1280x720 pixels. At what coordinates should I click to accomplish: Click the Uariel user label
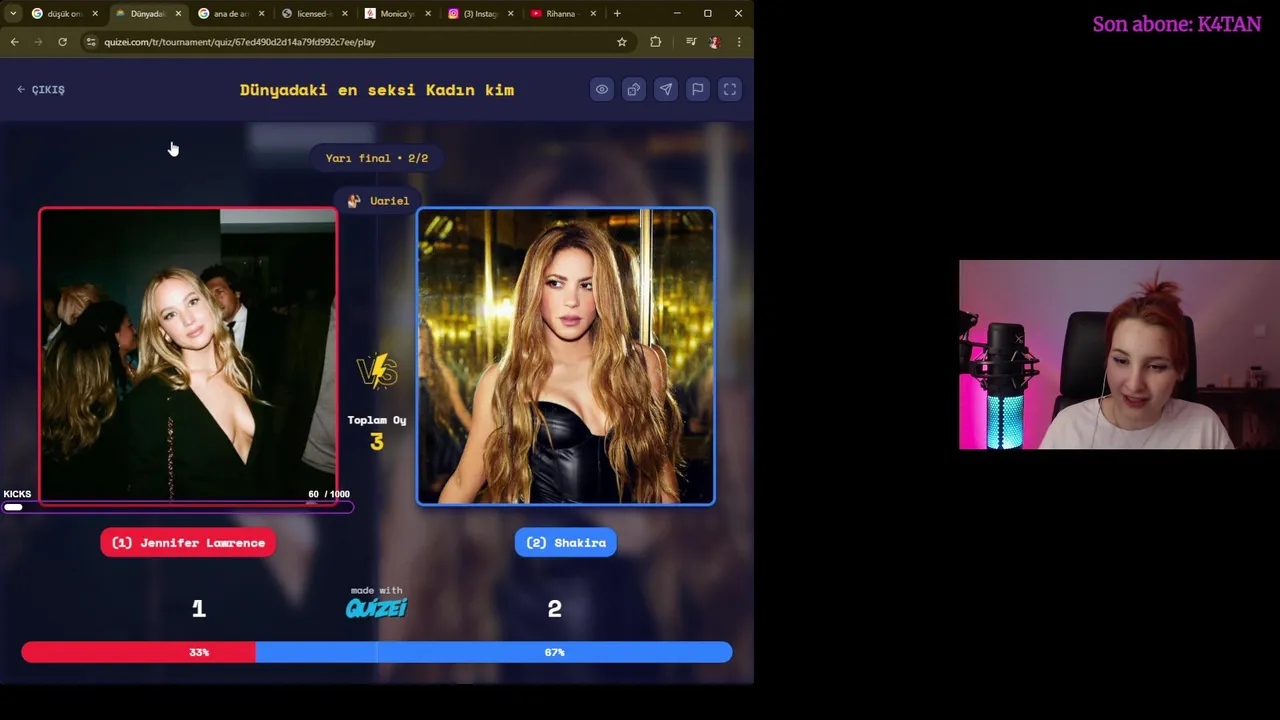[377, 201]
